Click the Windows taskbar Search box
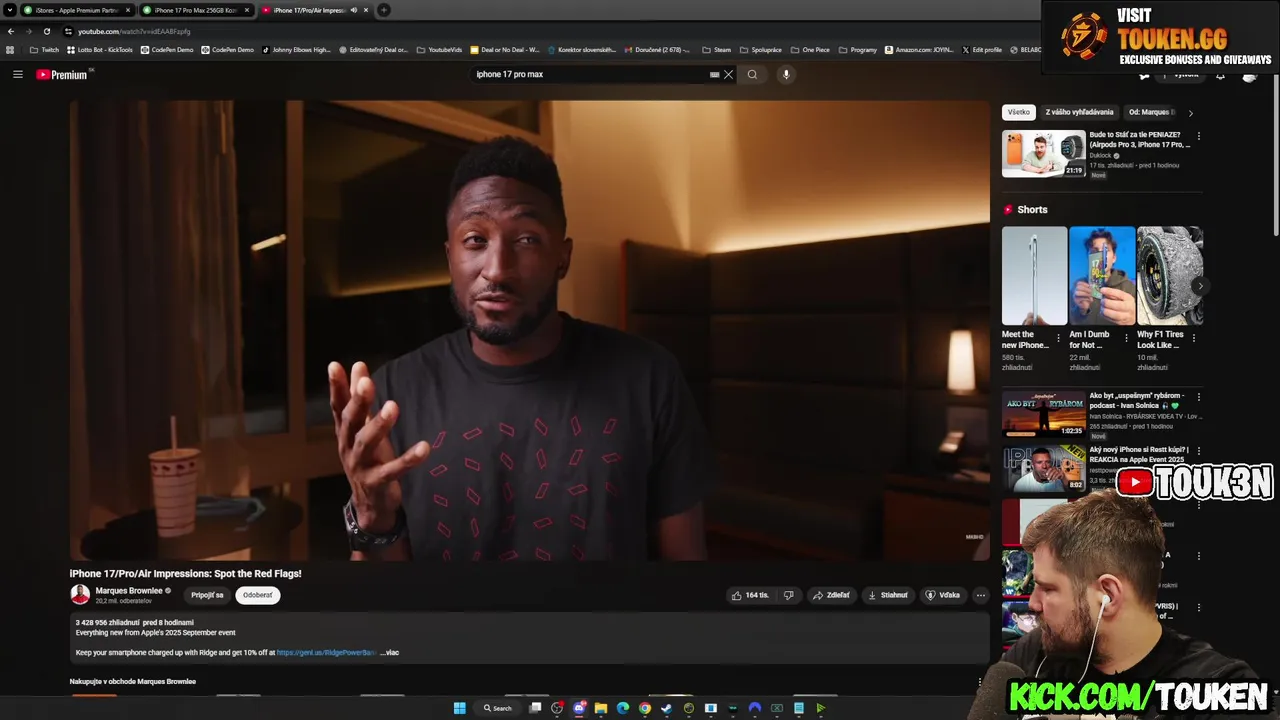This screenshot has height=720, width=1280. (498, 708)
